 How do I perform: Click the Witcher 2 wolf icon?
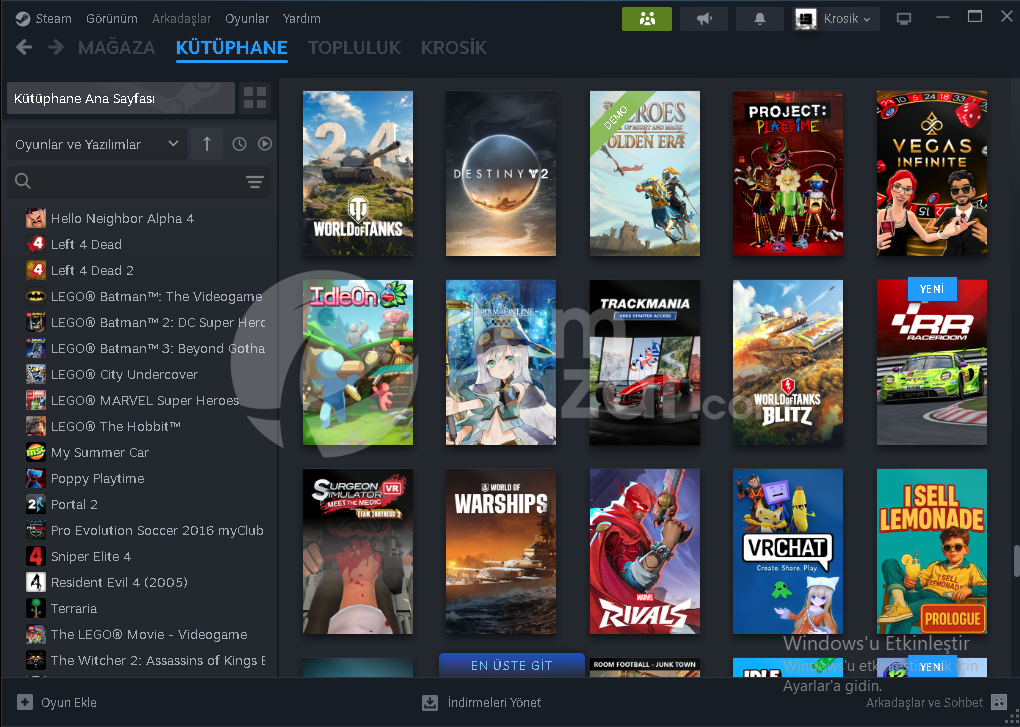(36, 660)
